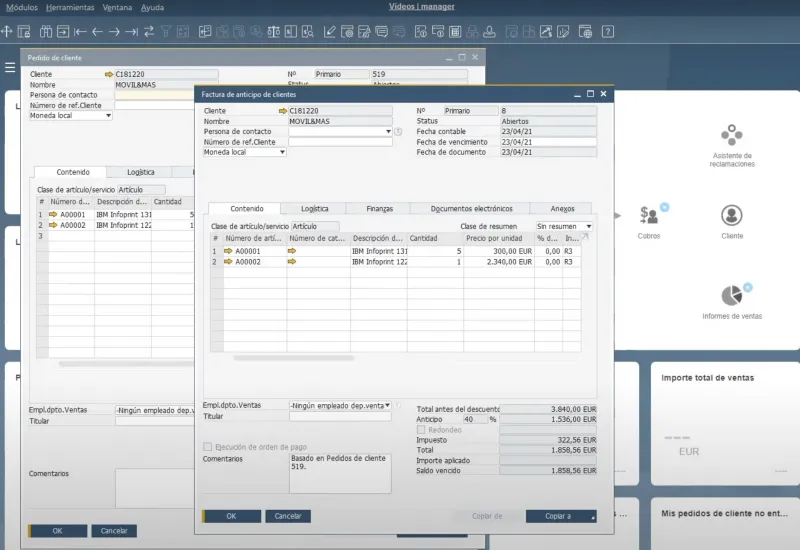Click OK in Pedido de cliente window
This screenshot has width=800, height=550.
[57, 531]
